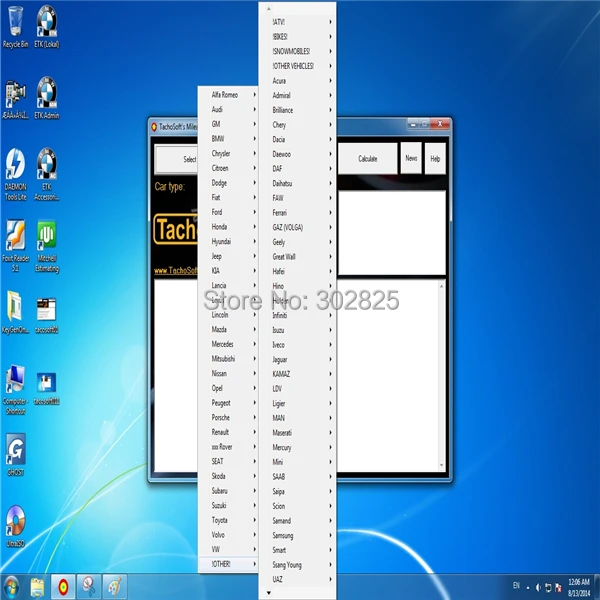Expand Volvo submenu arrow
The height and width of the screenshot is (600, 600).
254,535
